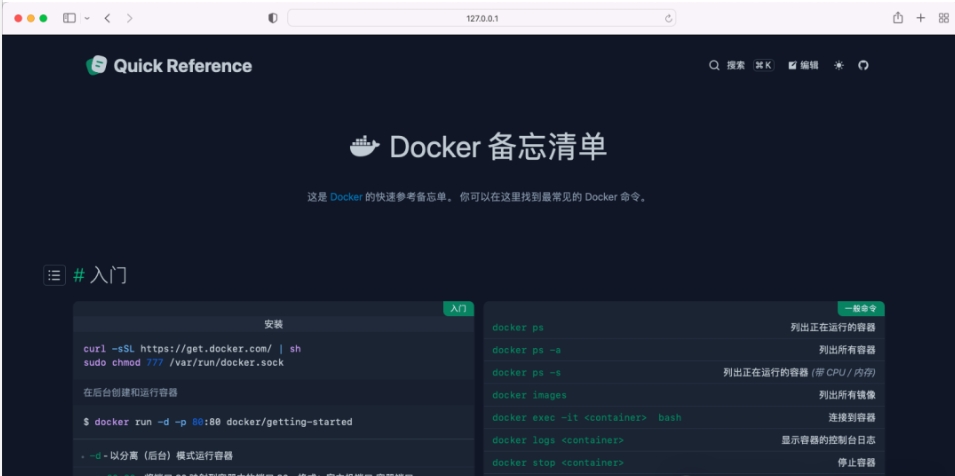This screenshot has height=476, width=955.
Task: Click the 带 CPU / 内存 italic note
Action: (844, 373)
